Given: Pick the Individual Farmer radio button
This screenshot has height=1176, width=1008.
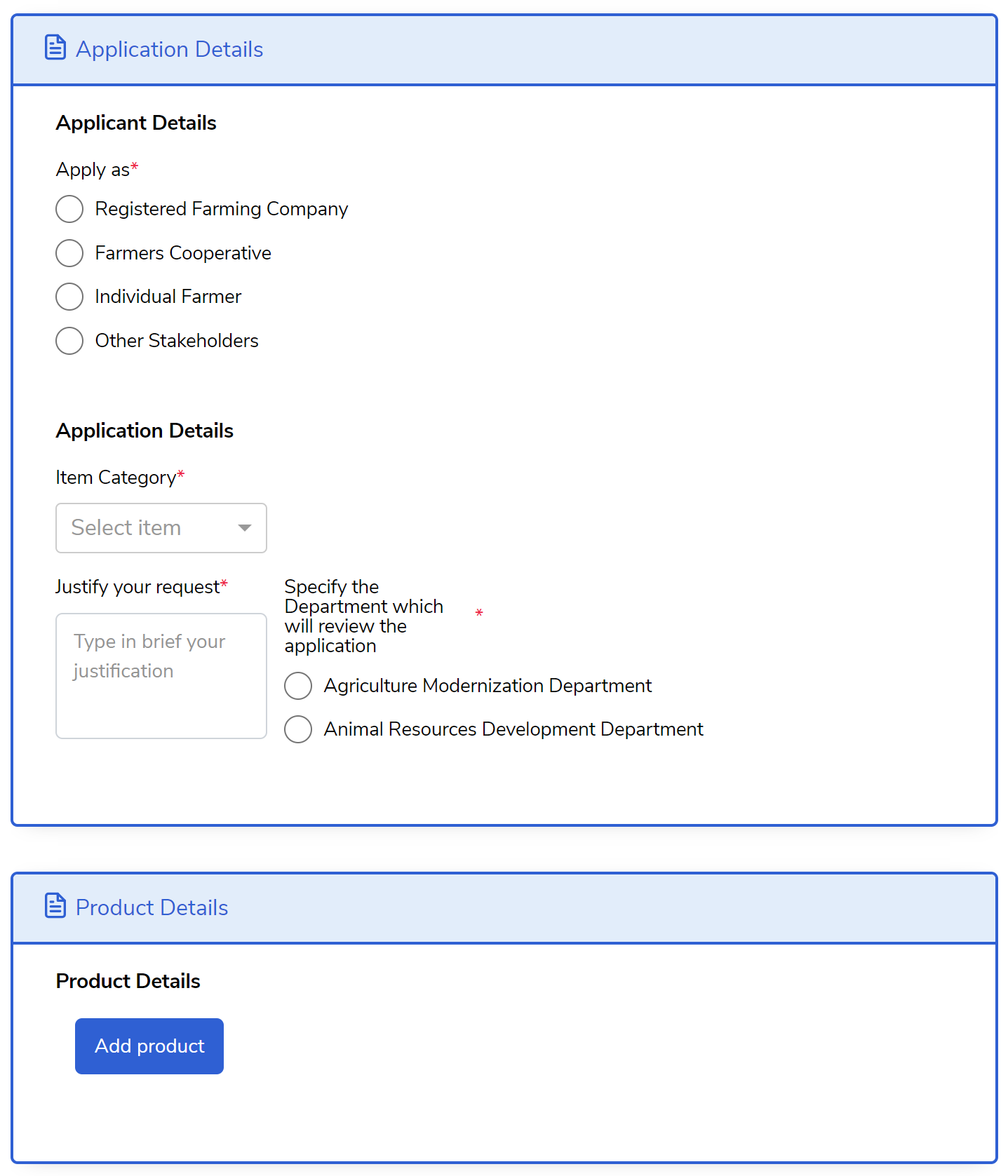Looking at the screenshot, I should pyautogui.click(x=69, y=297).
